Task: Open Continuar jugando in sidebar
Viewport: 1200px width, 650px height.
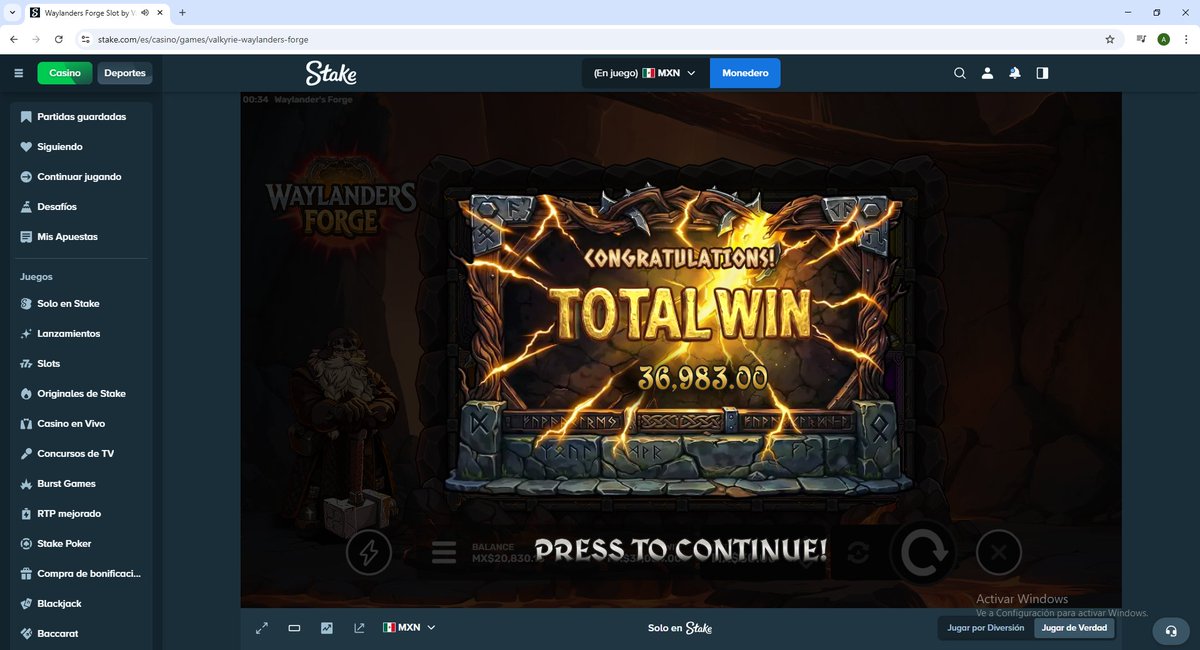Action: [x=81, y=177]
